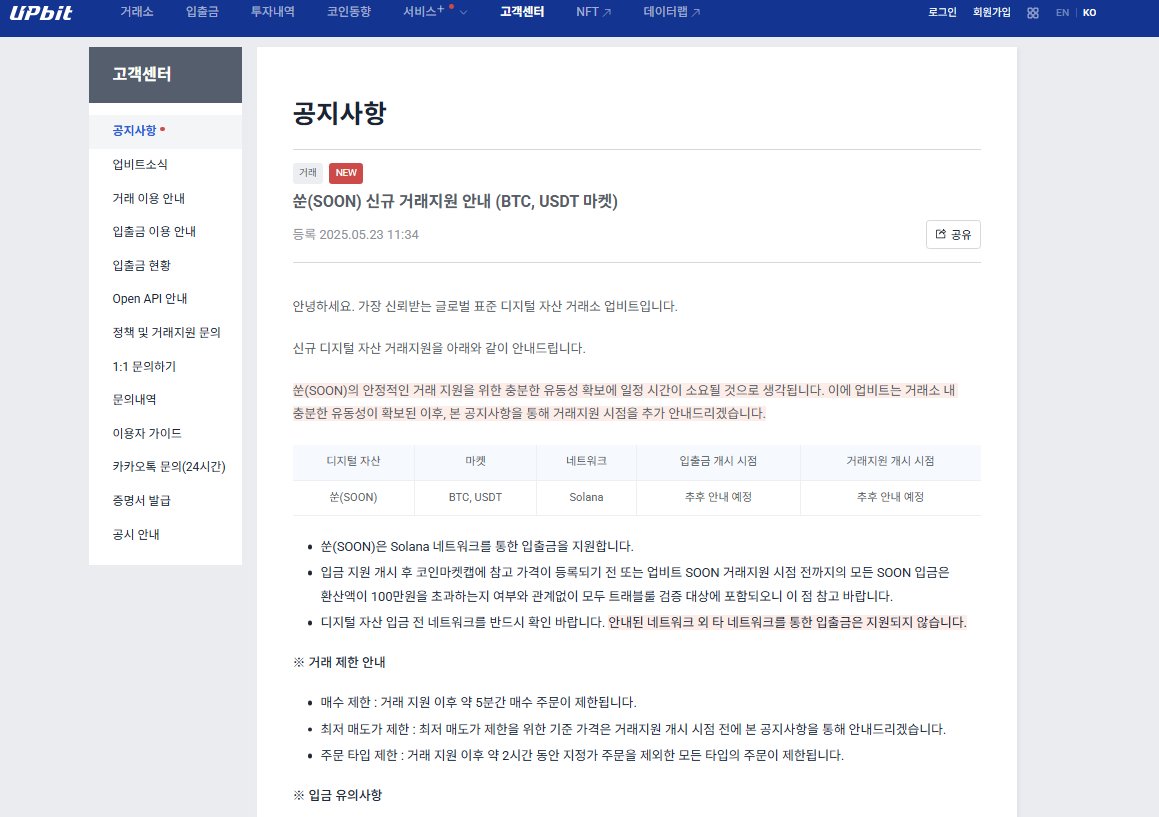1159x817 pixels.
Task: Open 정책 및 거래지원 문의 in the sidebar
Action: click(165, 333)
